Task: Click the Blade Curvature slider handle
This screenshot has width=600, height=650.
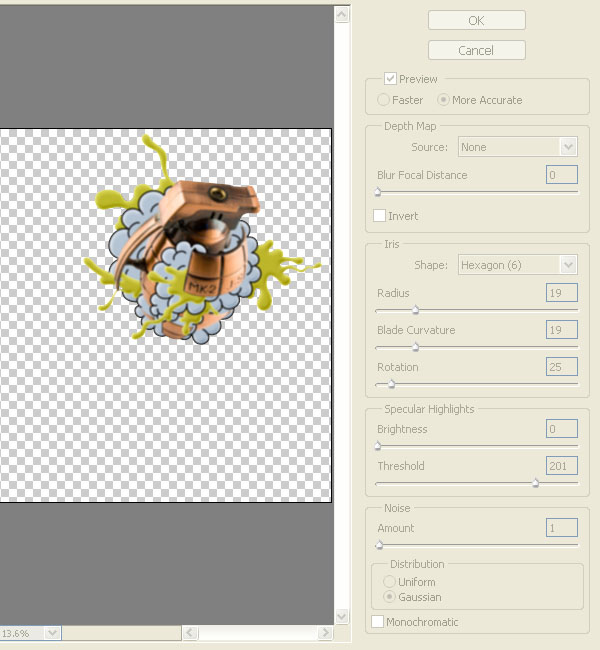Action: pyautogui.click(x=415, y=347)
